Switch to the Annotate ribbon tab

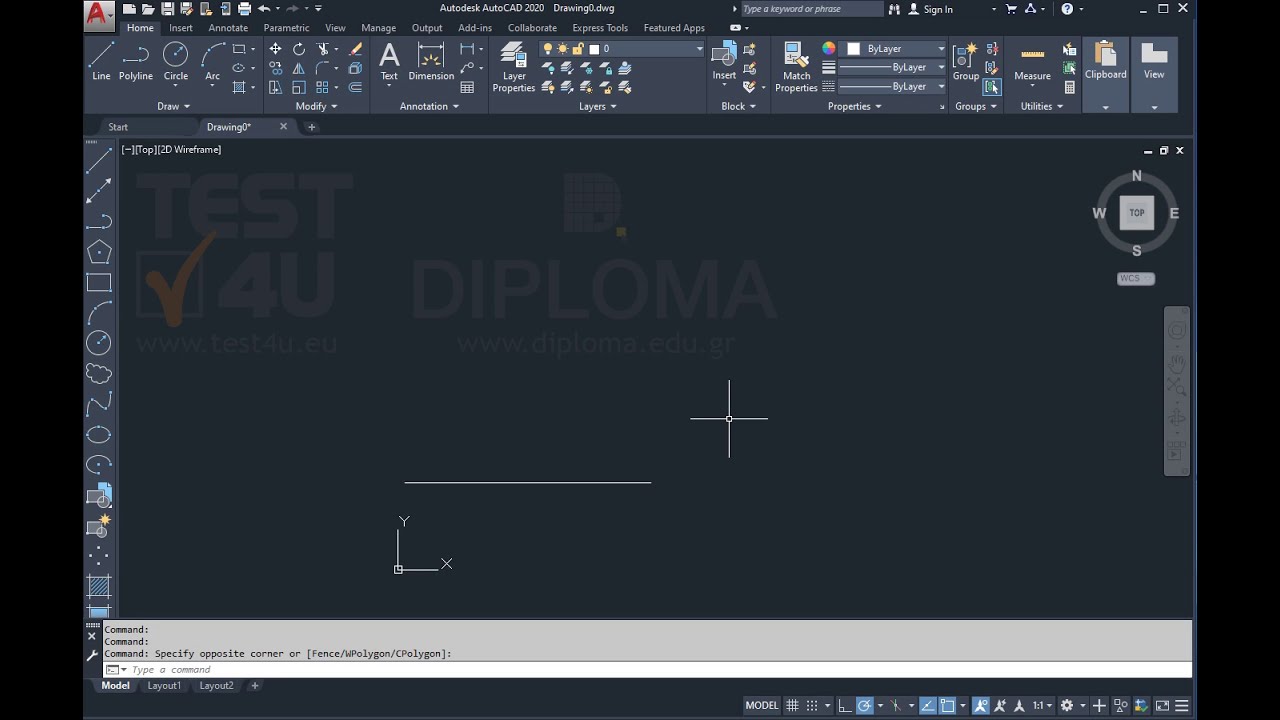[228, 28]
